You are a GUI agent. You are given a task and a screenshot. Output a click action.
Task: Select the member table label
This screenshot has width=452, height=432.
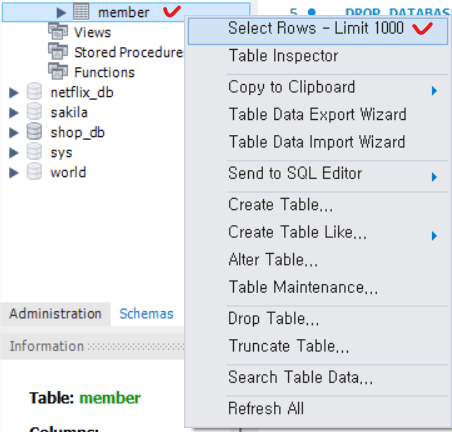[x=124, y=13]
